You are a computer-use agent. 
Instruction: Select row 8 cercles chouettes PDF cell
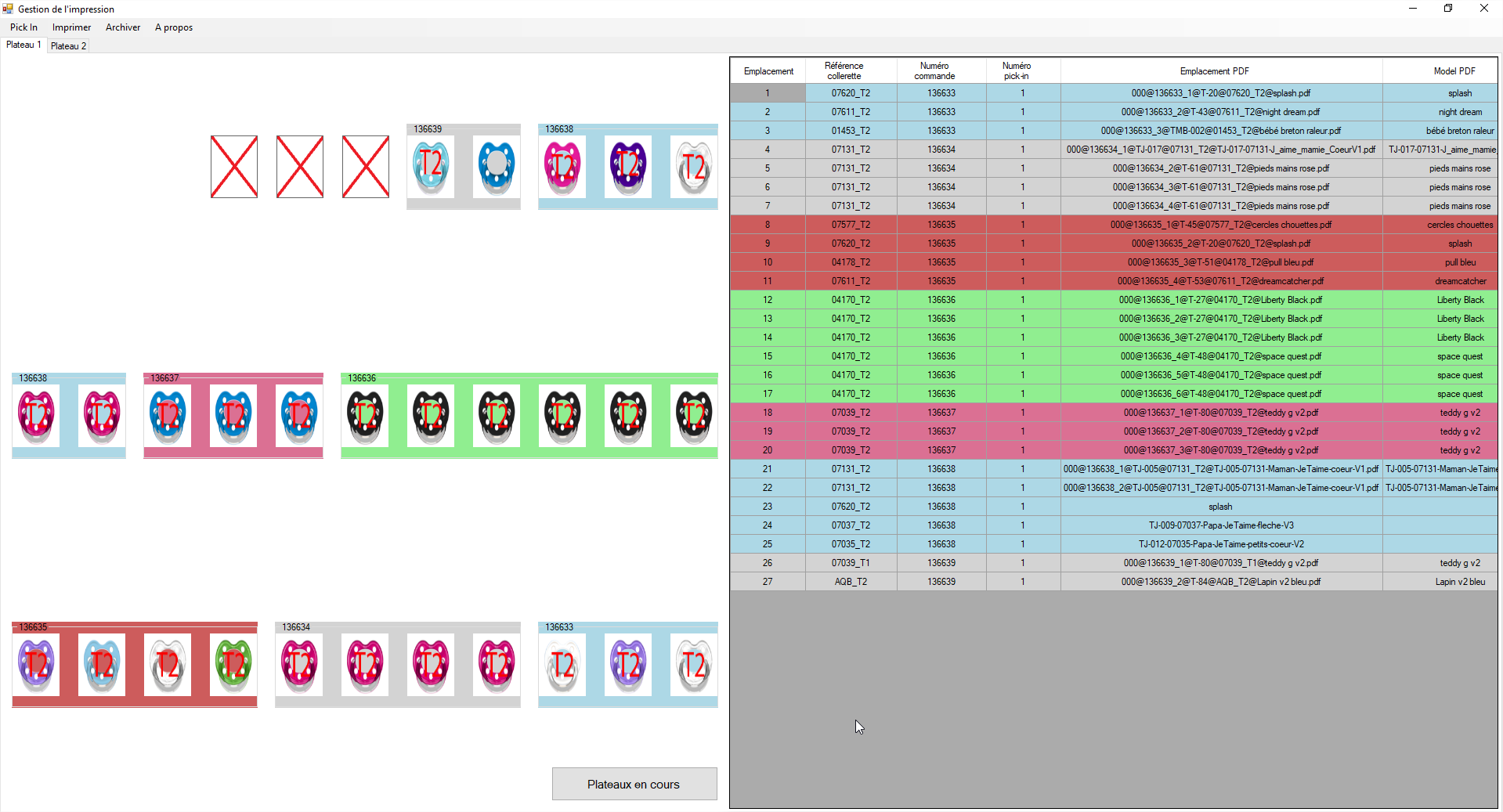pos(1220,225)
